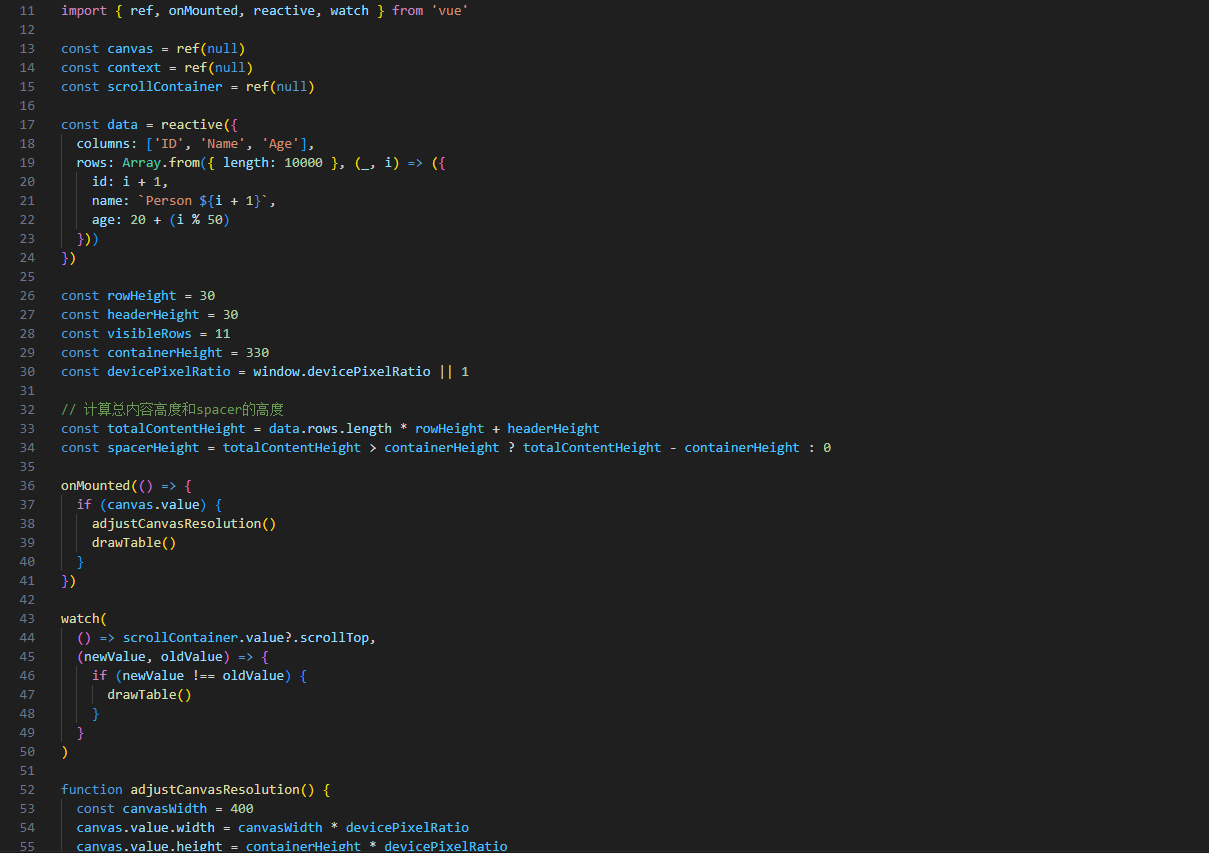Click 'data' in data.rows.length on line 33

pyautogui.click(x=285, y=428)
